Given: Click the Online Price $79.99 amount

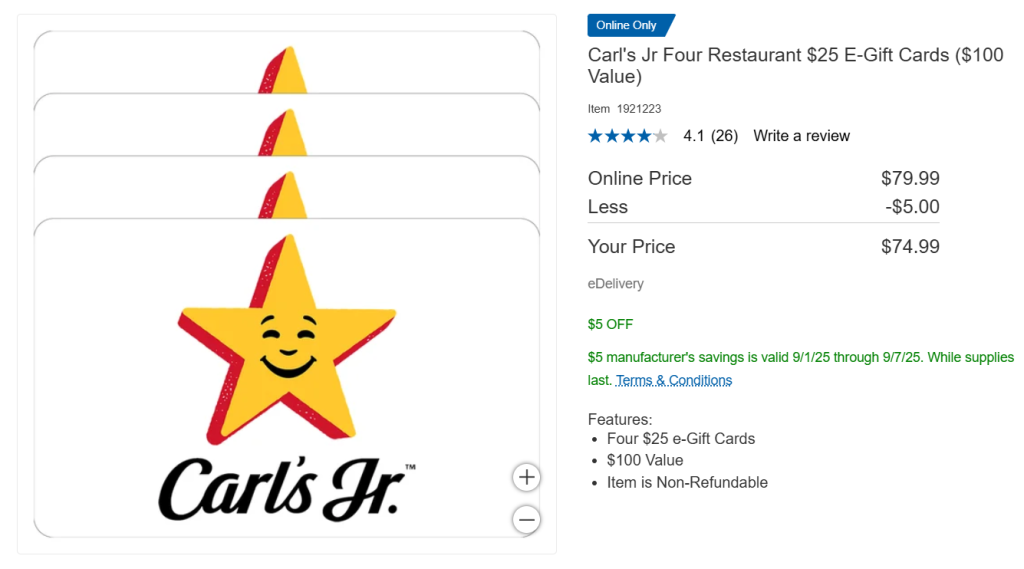Looking at the screenshot, I should (x=910, y=178).
